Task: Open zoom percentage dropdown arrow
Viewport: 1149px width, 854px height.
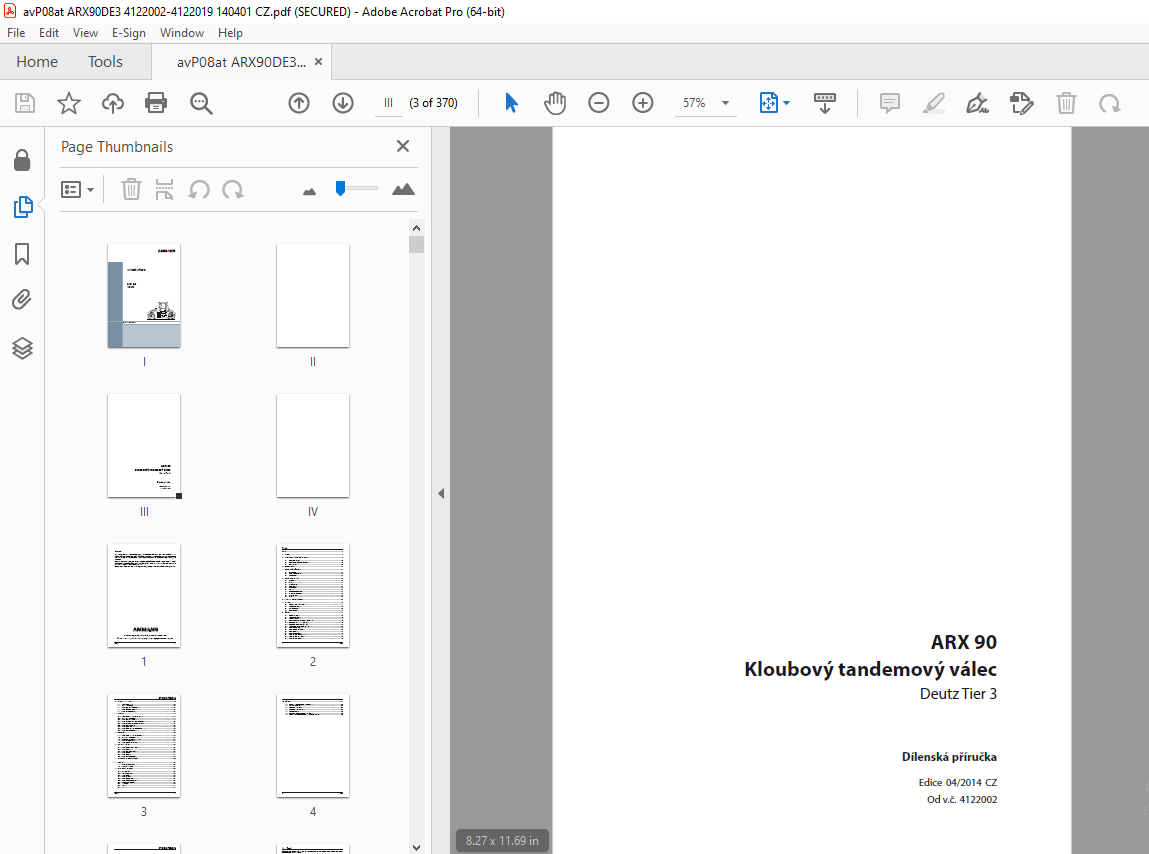Action: [x=725, y=103]
